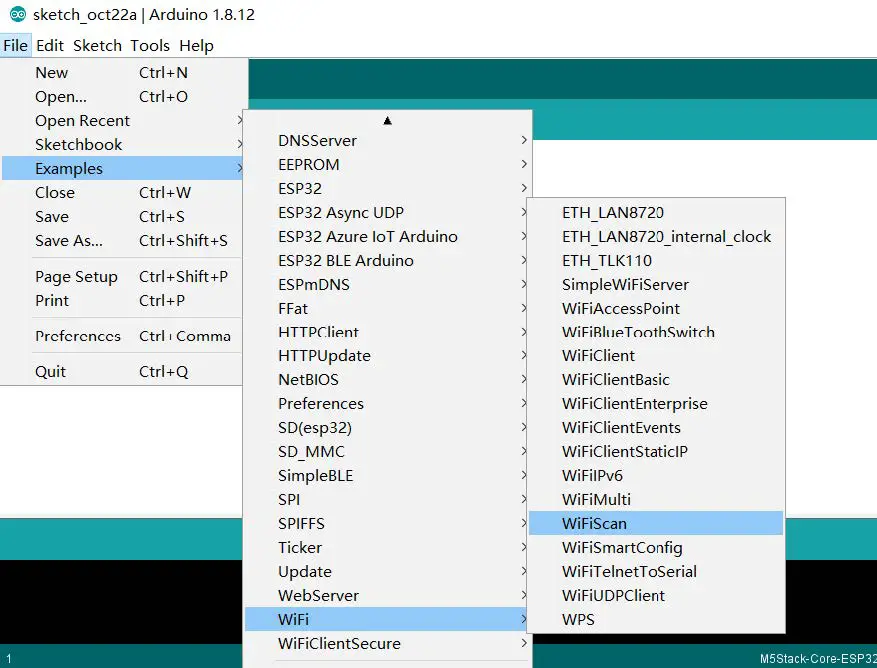Open the WiFiMulti example
The image size is (877, 668).
(656, 500)
